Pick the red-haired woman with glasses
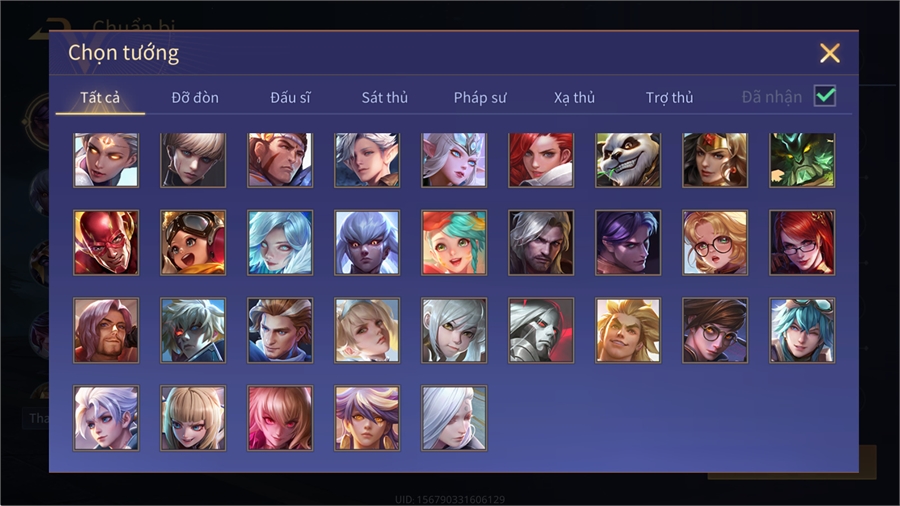 (x=802, y=243)
